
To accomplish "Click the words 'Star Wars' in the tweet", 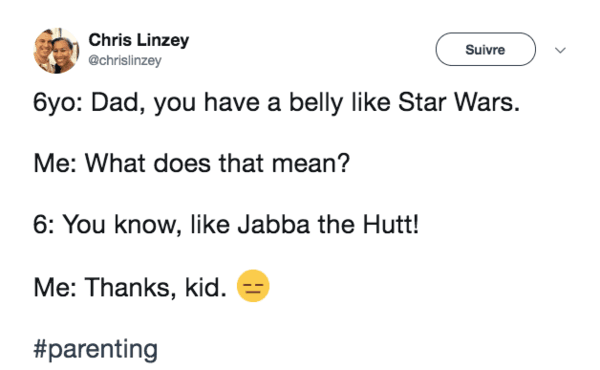I will [x=459, y=102].
